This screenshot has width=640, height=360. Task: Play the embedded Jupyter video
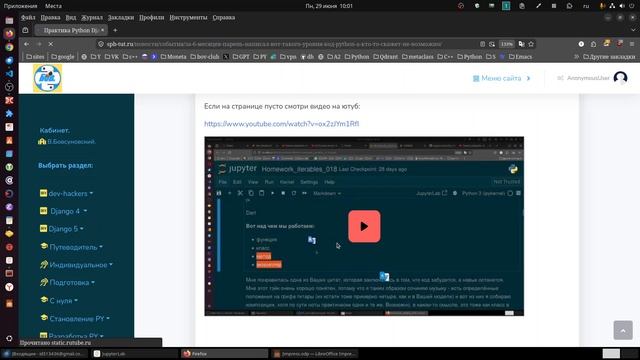pyautogui.click(x=364, y=226)
